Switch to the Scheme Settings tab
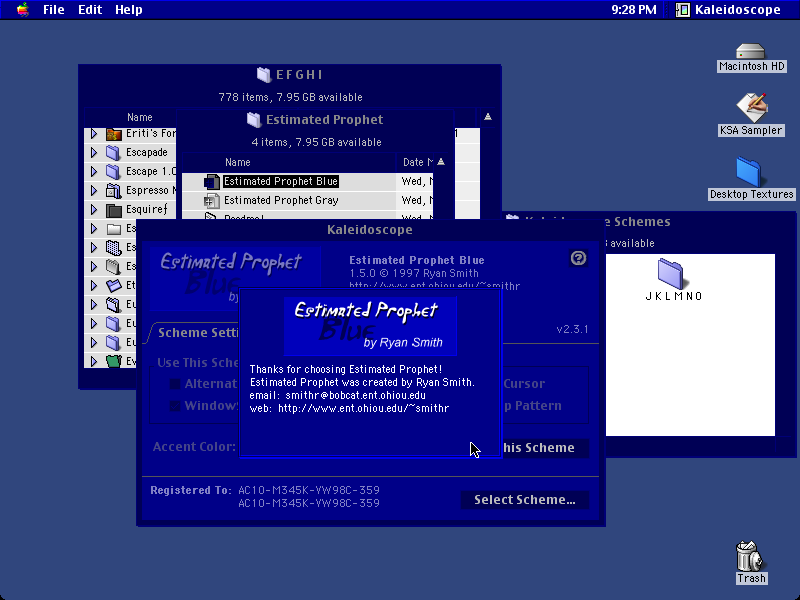This screenshot has width=800, height=600. tap(198, 333)
